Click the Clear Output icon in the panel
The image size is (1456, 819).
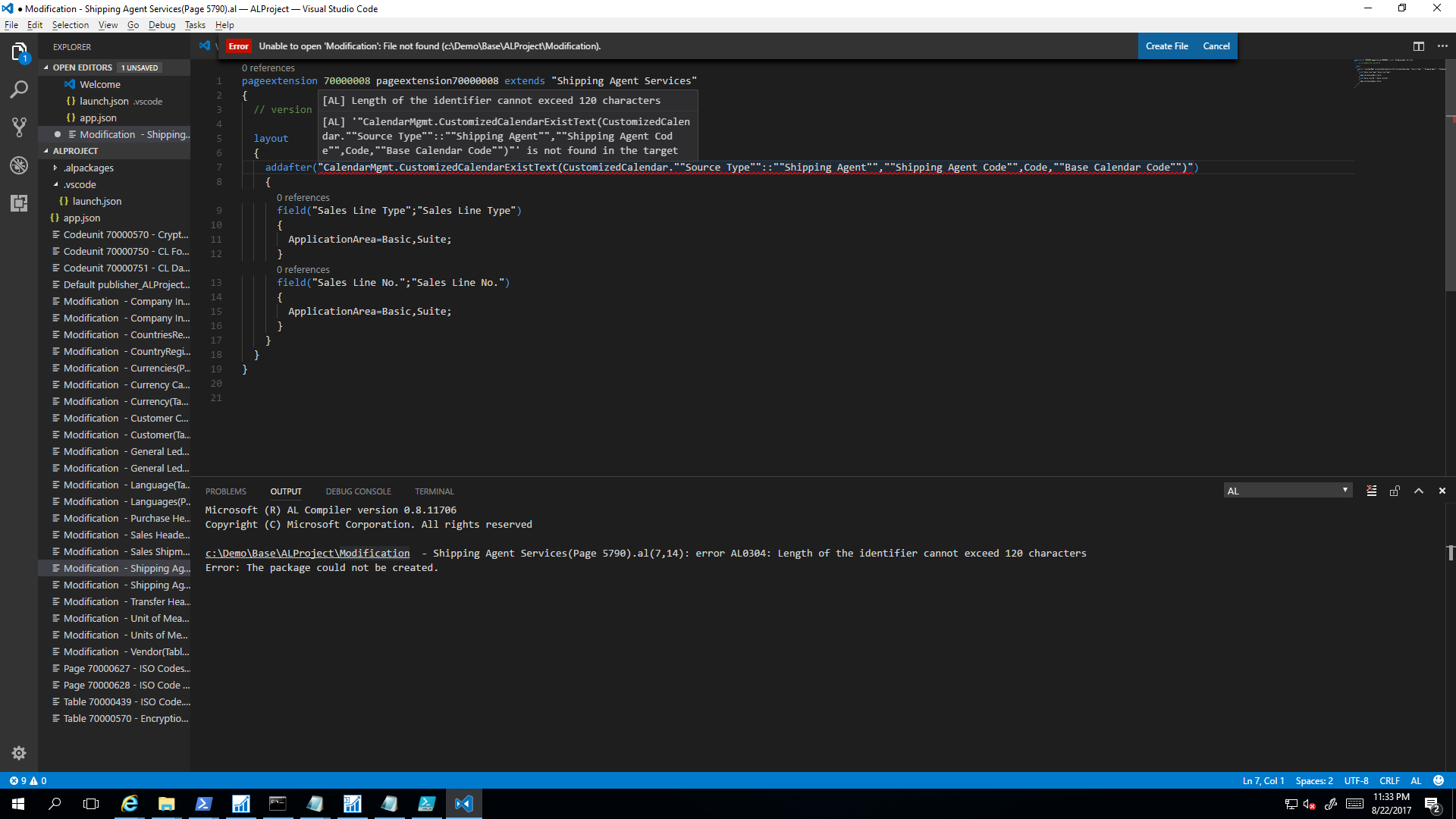(x=1371, y=491)
